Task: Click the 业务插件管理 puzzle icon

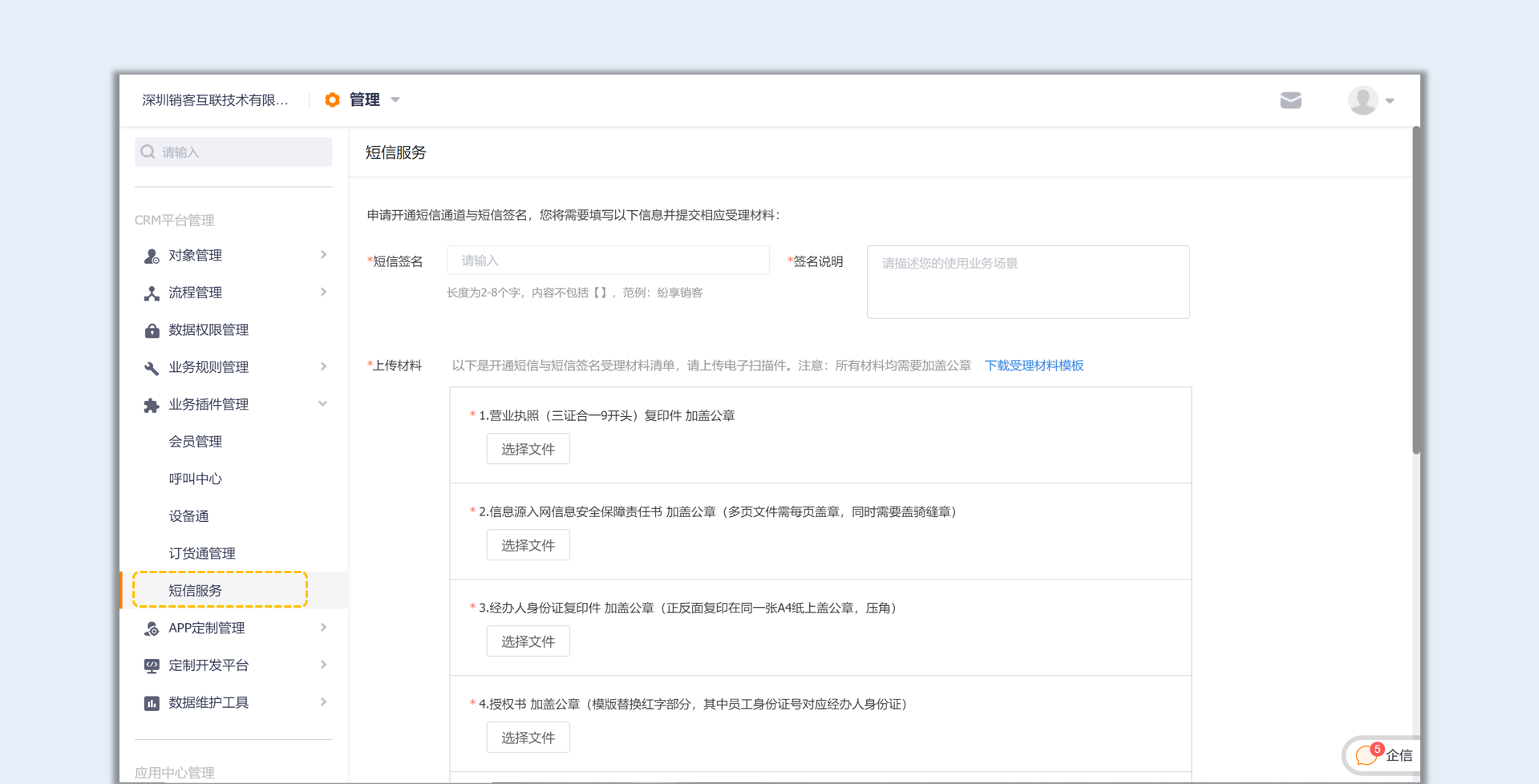Action: click(152, 405)
